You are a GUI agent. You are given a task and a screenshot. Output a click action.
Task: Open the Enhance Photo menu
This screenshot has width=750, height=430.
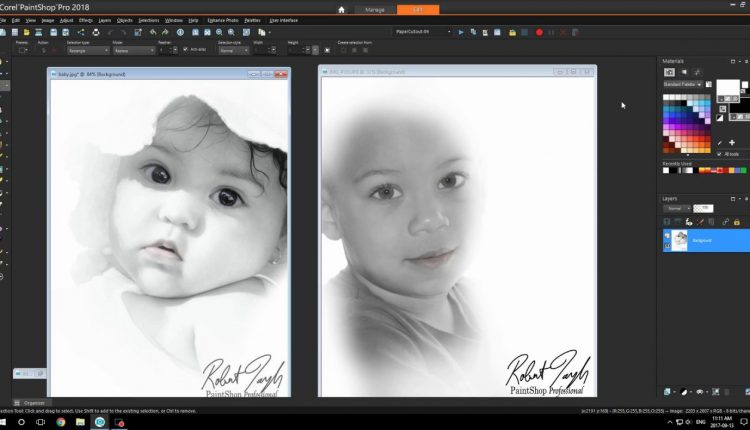pos(223,21)
